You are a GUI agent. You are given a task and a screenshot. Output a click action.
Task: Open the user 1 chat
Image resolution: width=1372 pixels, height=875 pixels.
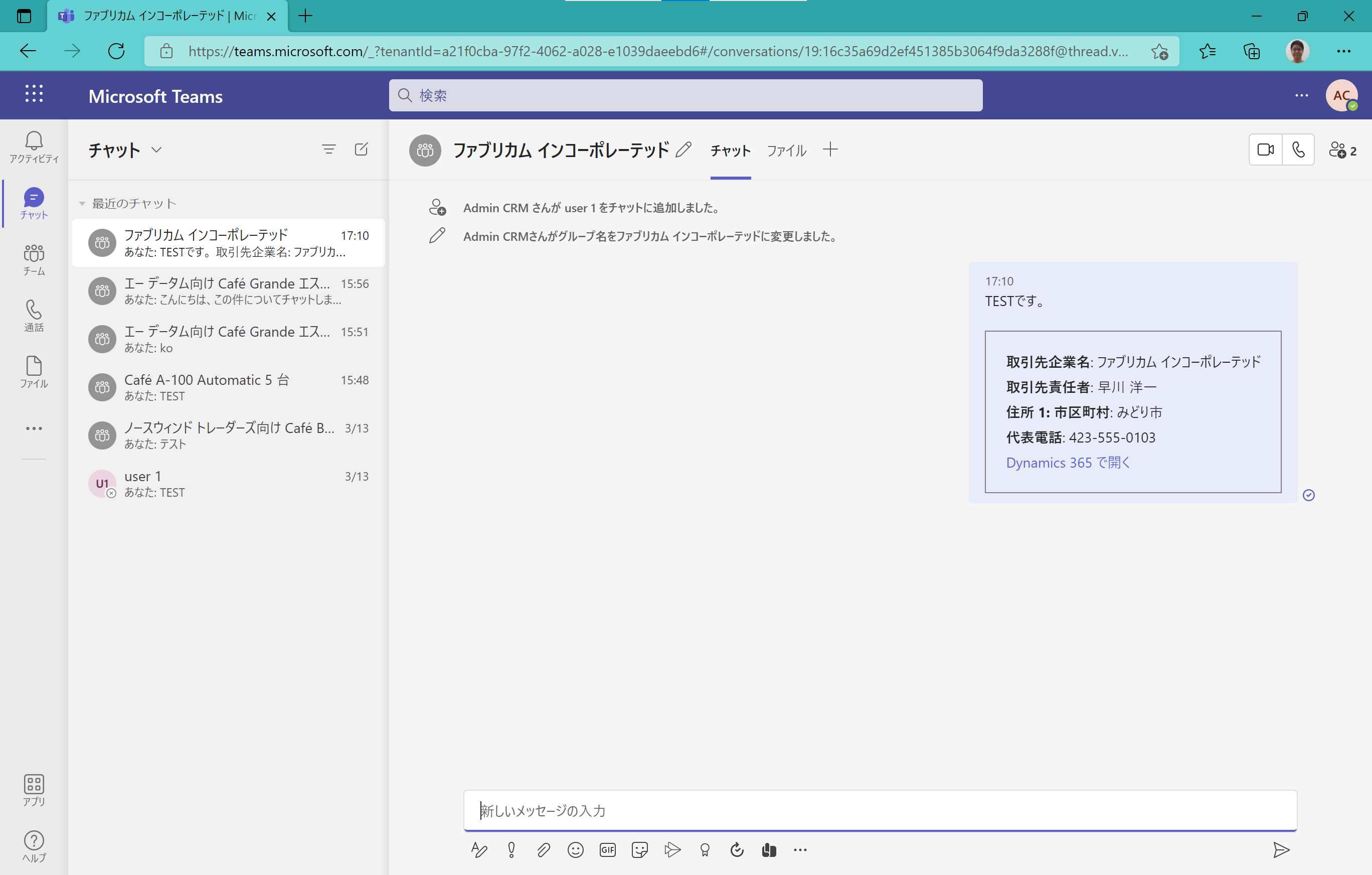coord(229,484)
